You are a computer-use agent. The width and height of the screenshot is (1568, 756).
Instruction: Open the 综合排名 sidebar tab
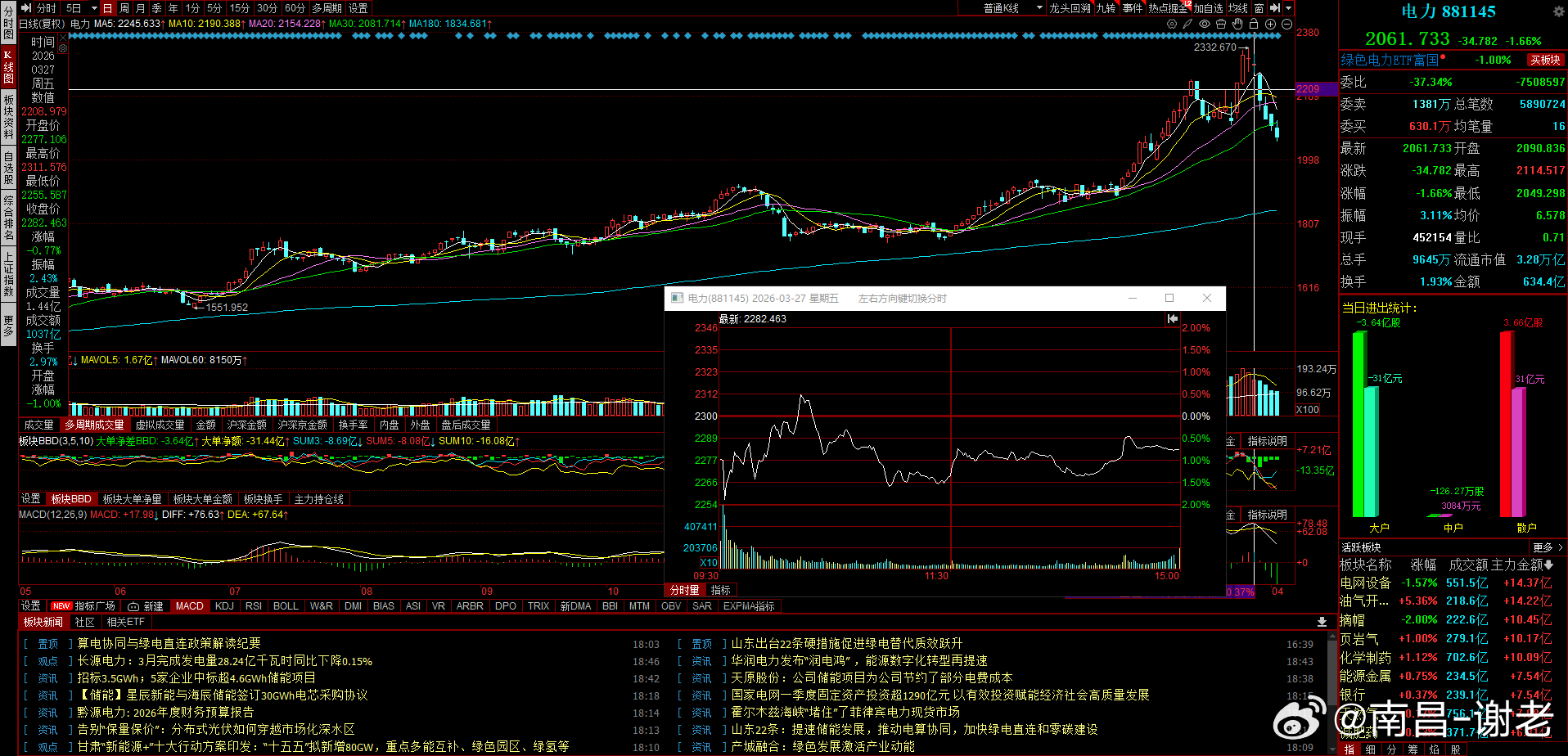click(x=8, y=218)
